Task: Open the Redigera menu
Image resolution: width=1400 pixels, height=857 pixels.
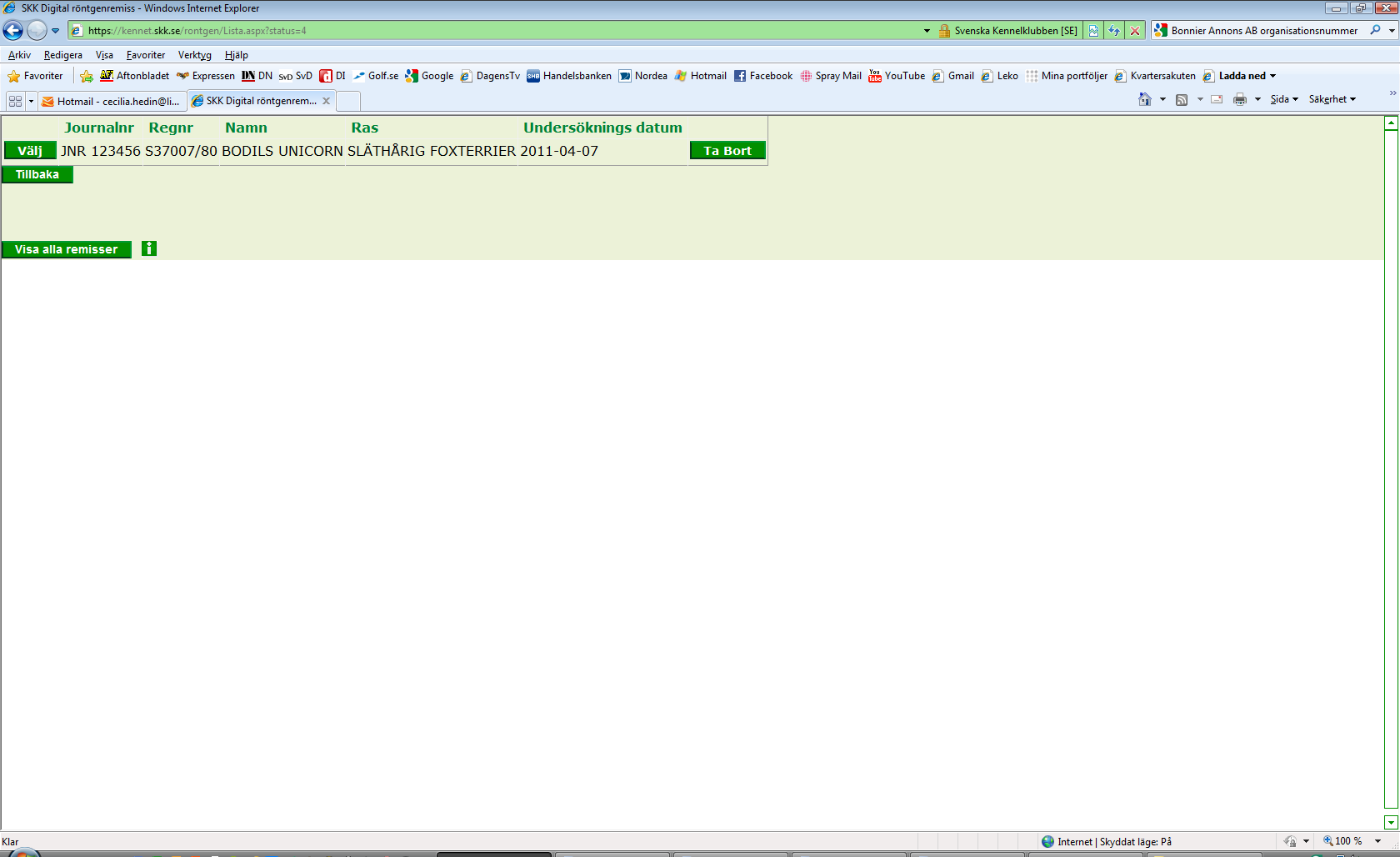Action: pos(63,55)
